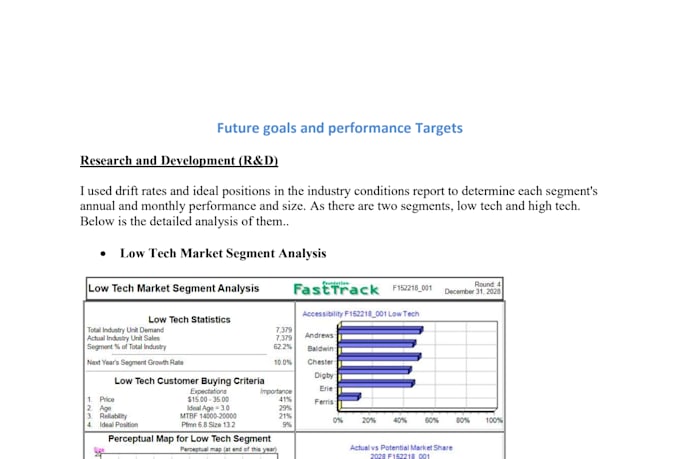Viewport: 680px width, 459px height.
Task: Click the 'Importance' column header
Action: 276,391
